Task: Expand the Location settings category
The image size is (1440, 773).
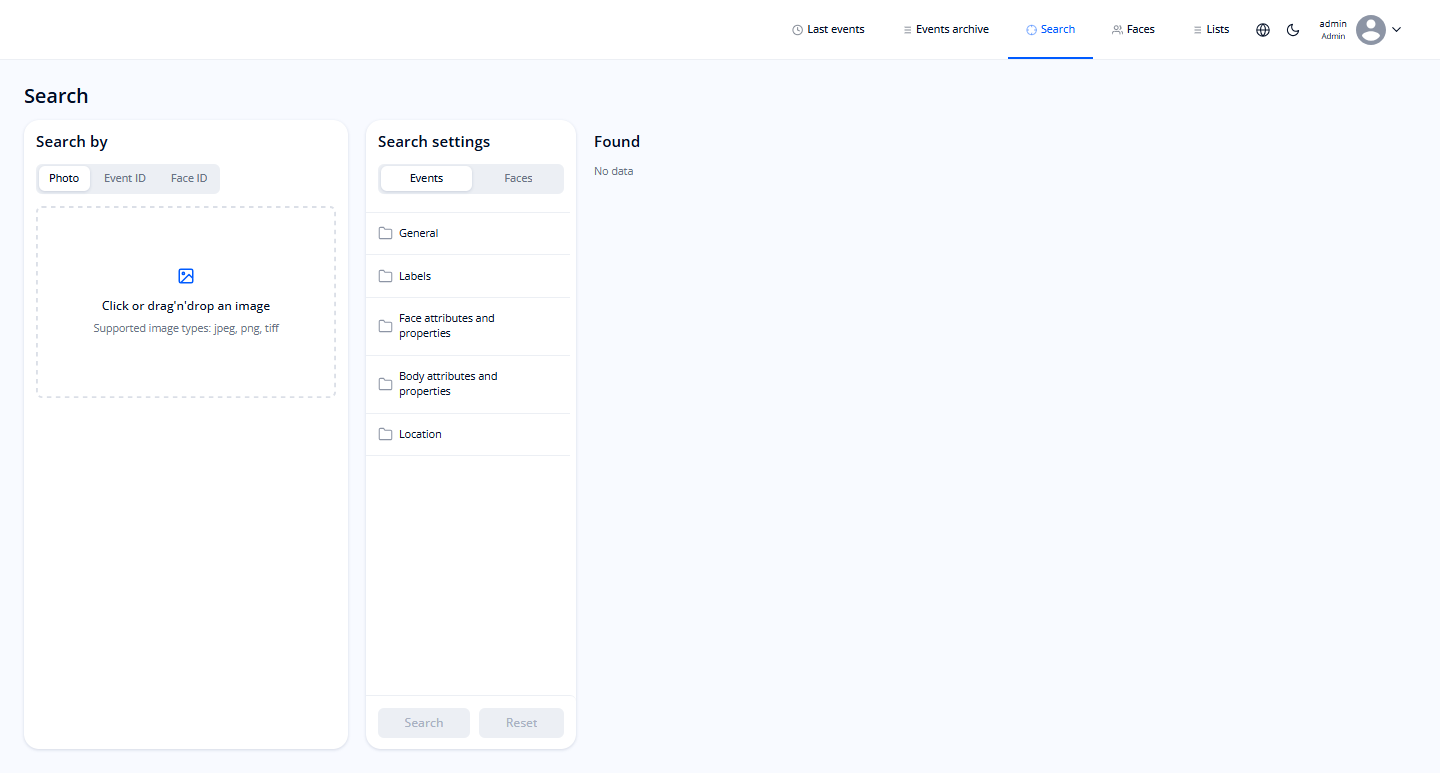Action: tap(420, 433)
